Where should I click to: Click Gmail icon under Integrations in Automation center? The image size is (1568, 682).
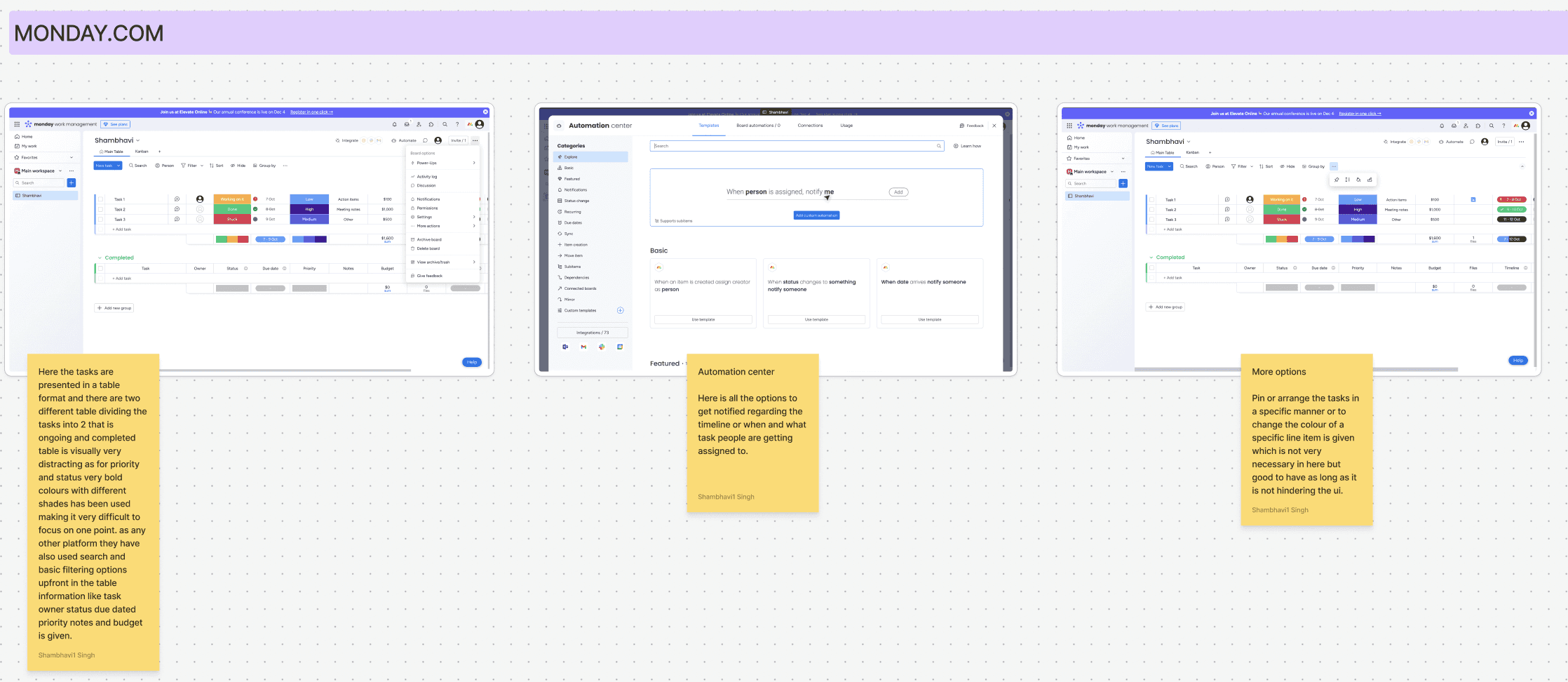[583, 347]
